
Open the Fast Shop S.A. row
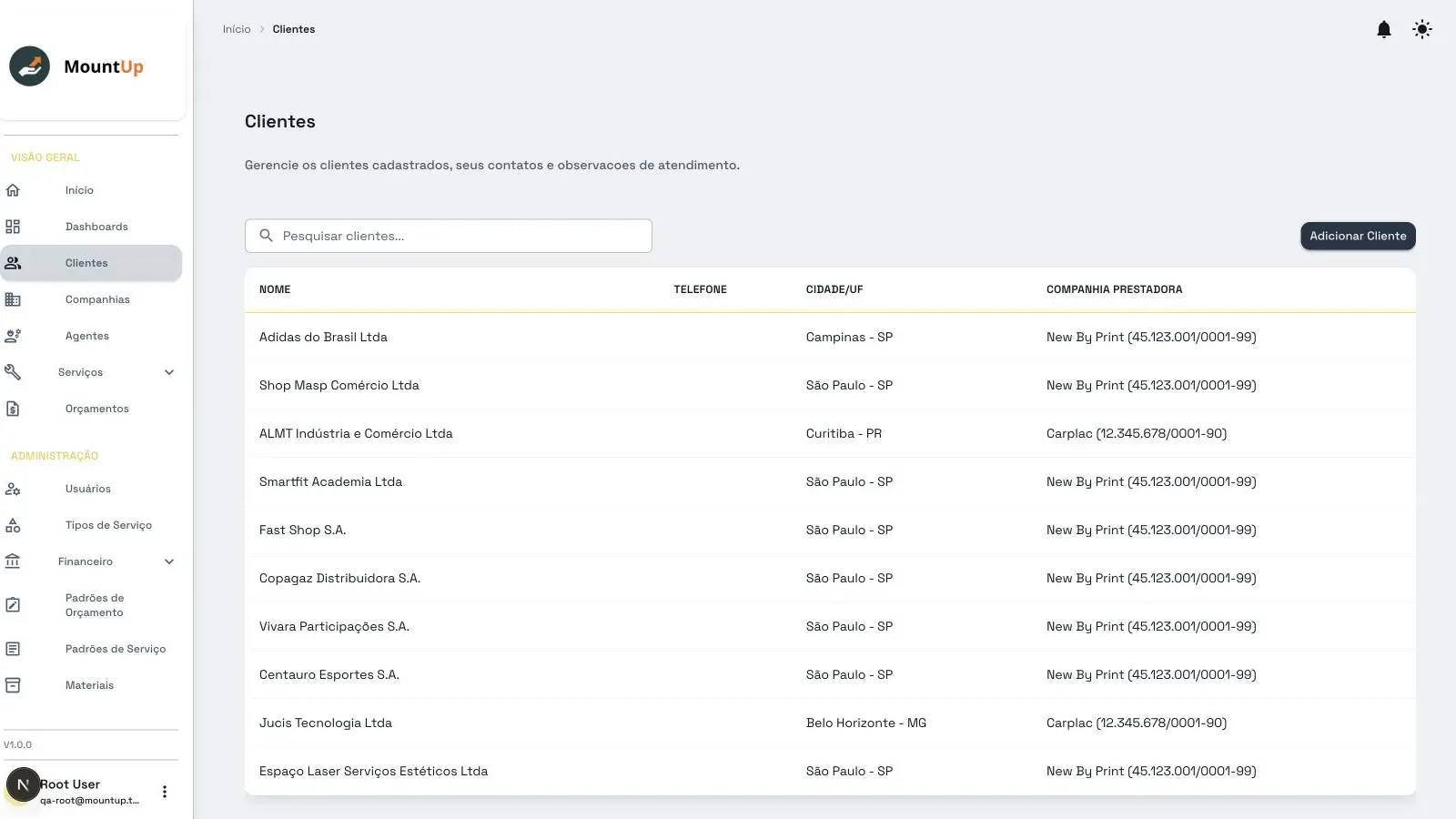[830, 530]
